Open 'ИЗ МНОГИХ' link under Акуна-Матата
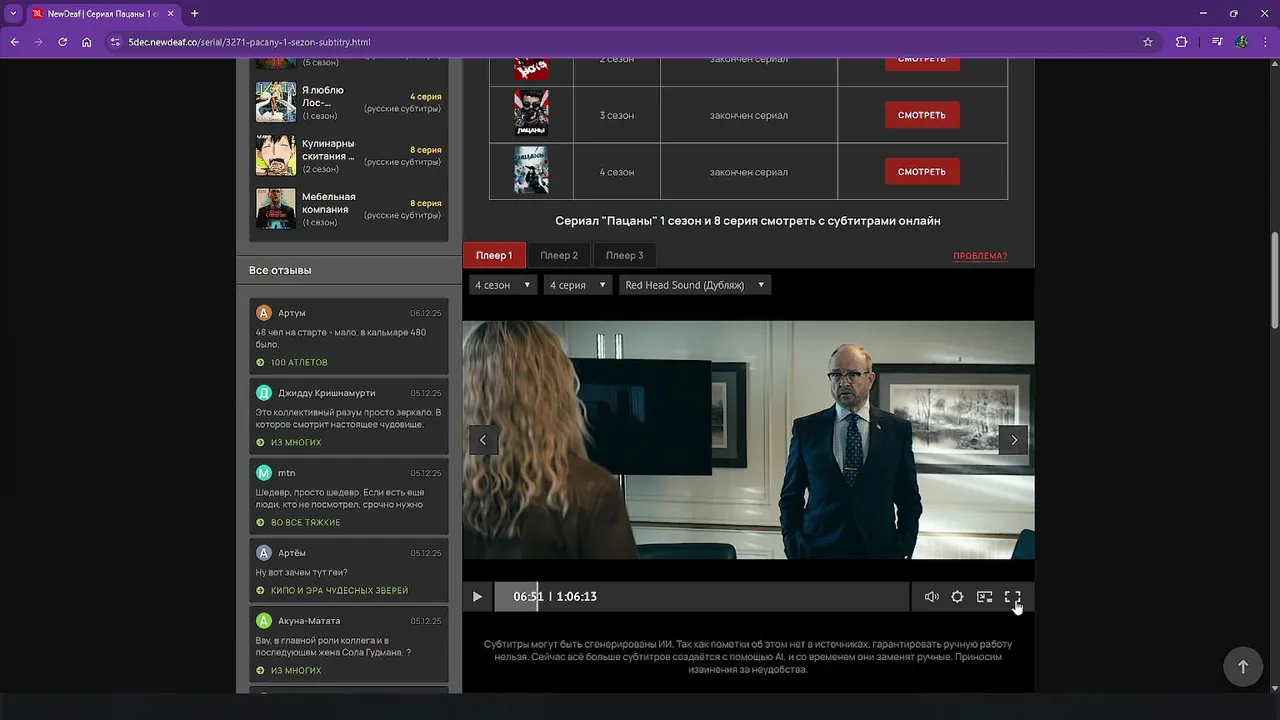Image resolution: width=1280 pixels, height=720 pixels. click(x=296, y=670)
